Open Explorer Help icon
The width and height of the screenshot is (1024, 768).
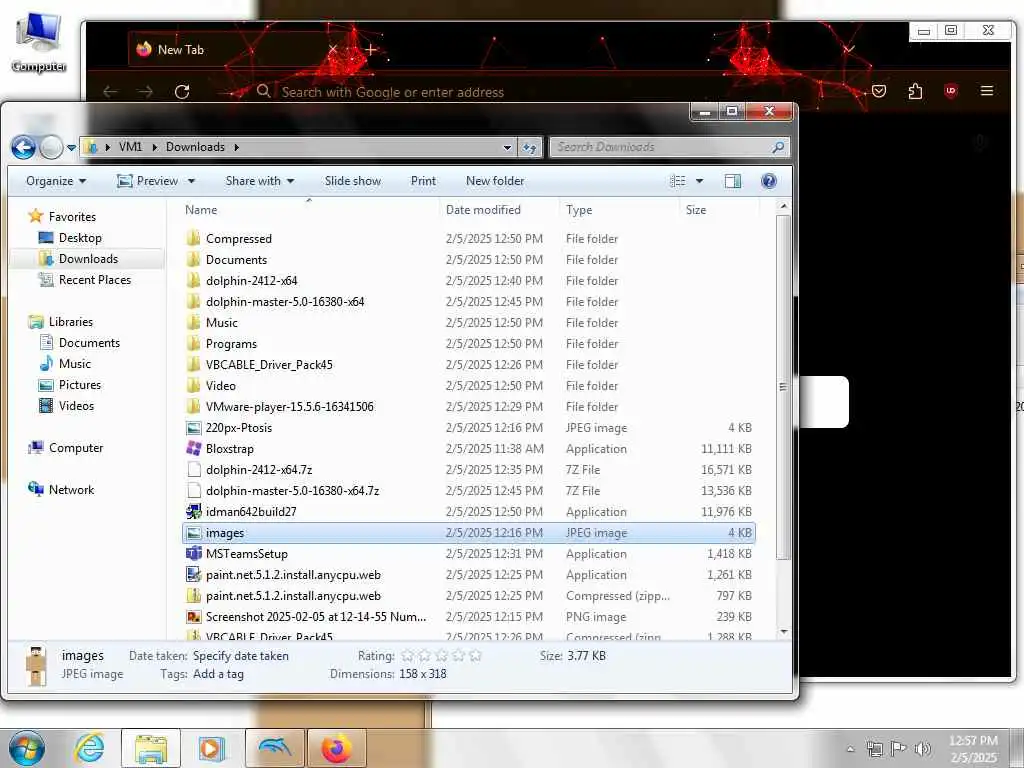tap(769, 181)
